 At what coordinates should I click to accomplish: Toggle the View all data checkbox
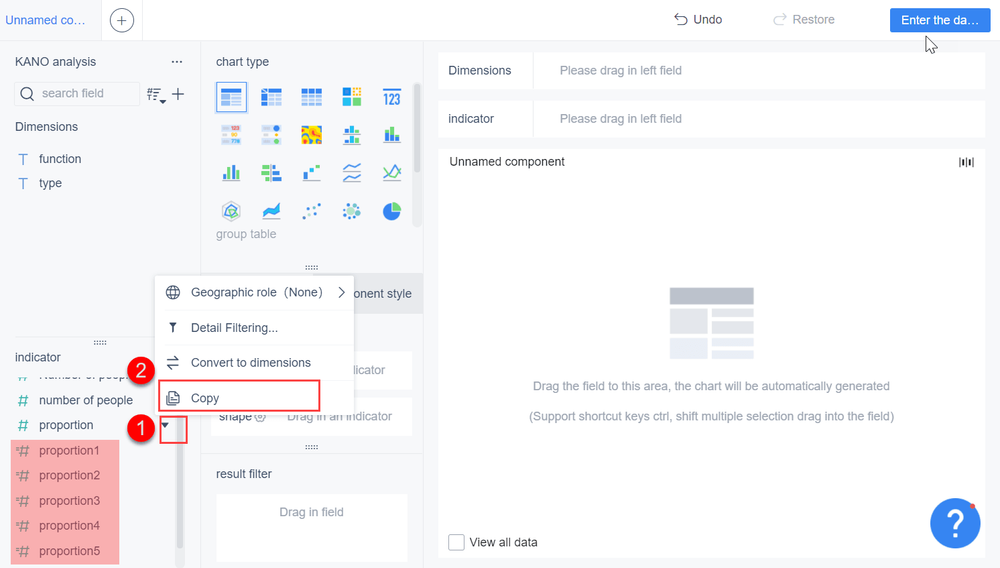pos(457,542)
